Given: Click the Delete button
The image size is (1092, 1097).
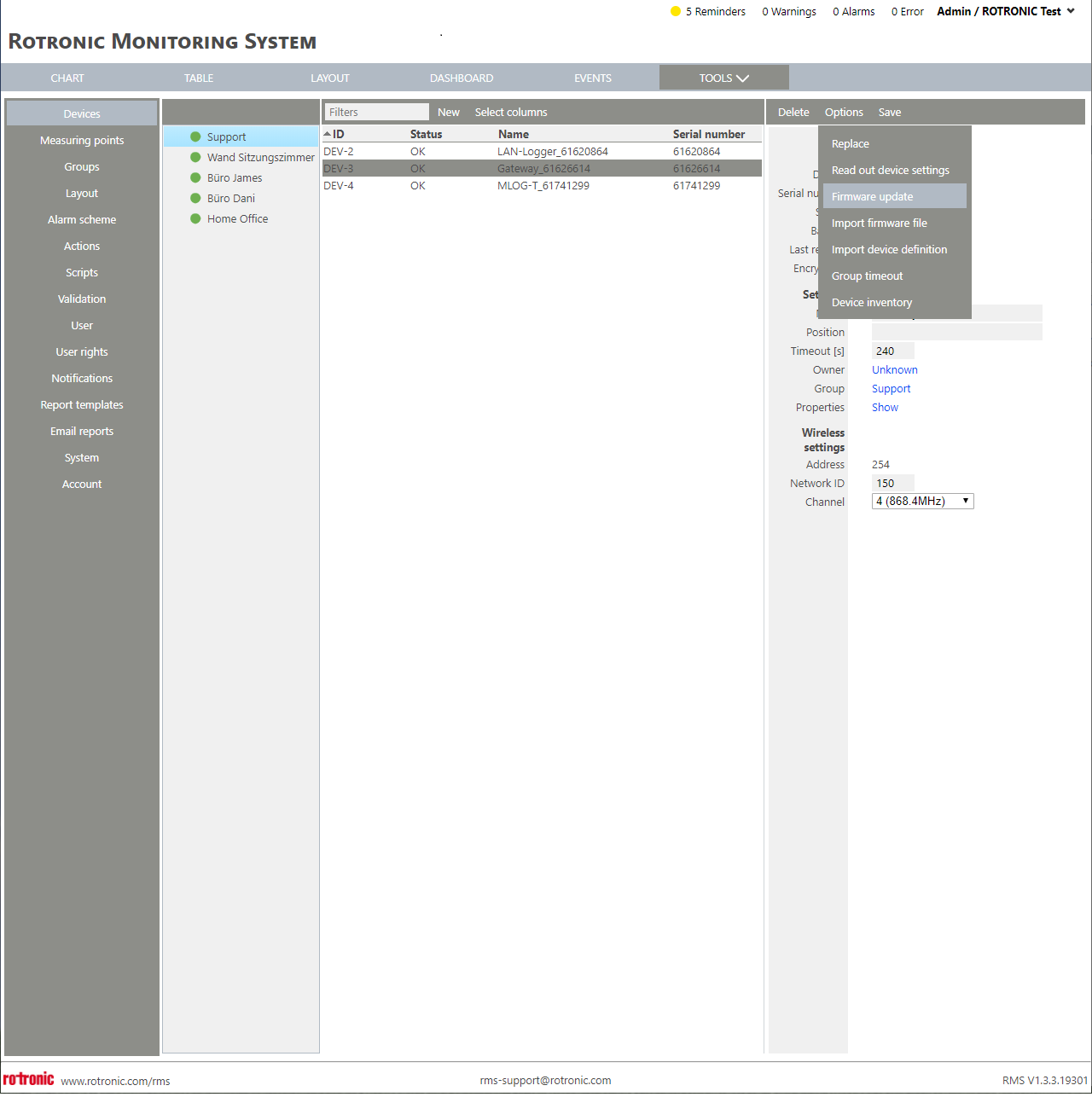Looking at the screenshot, I should click(x=793, y=112).
